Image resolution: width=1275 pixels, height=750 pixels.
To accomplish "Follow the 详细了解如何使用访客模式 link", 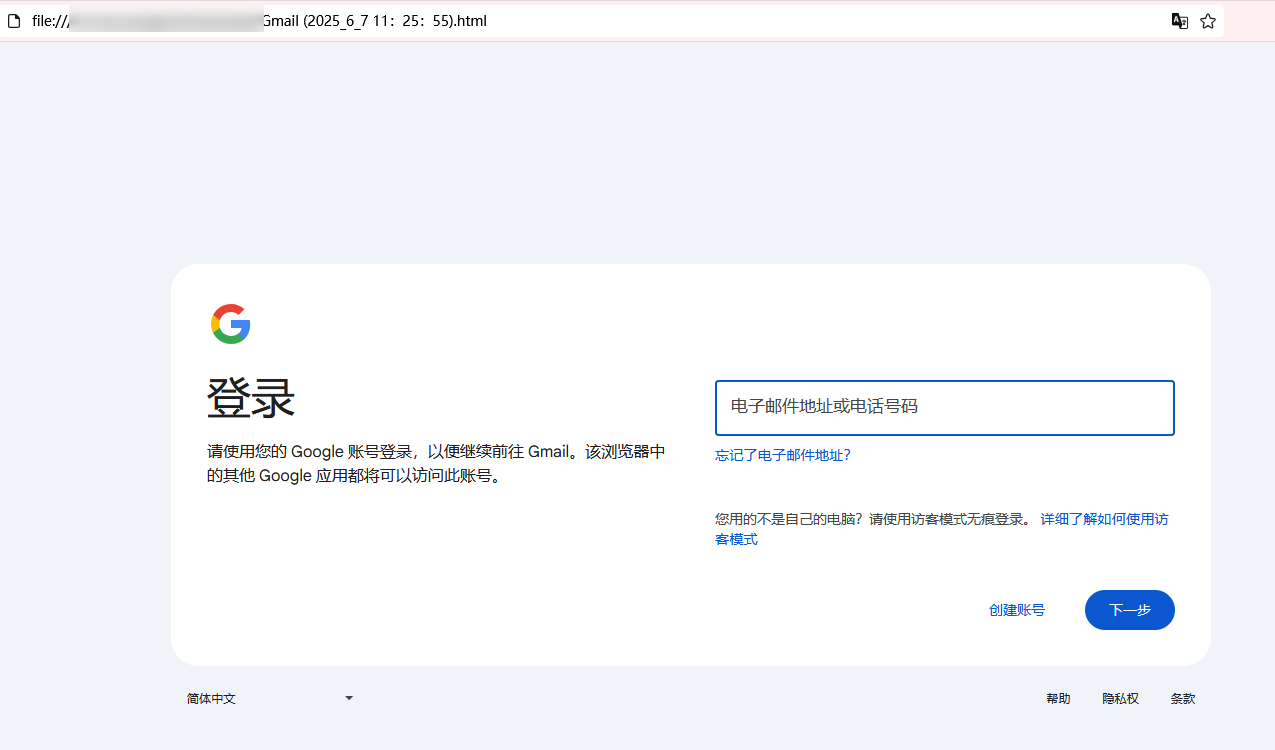I will (x=941, y=529).
